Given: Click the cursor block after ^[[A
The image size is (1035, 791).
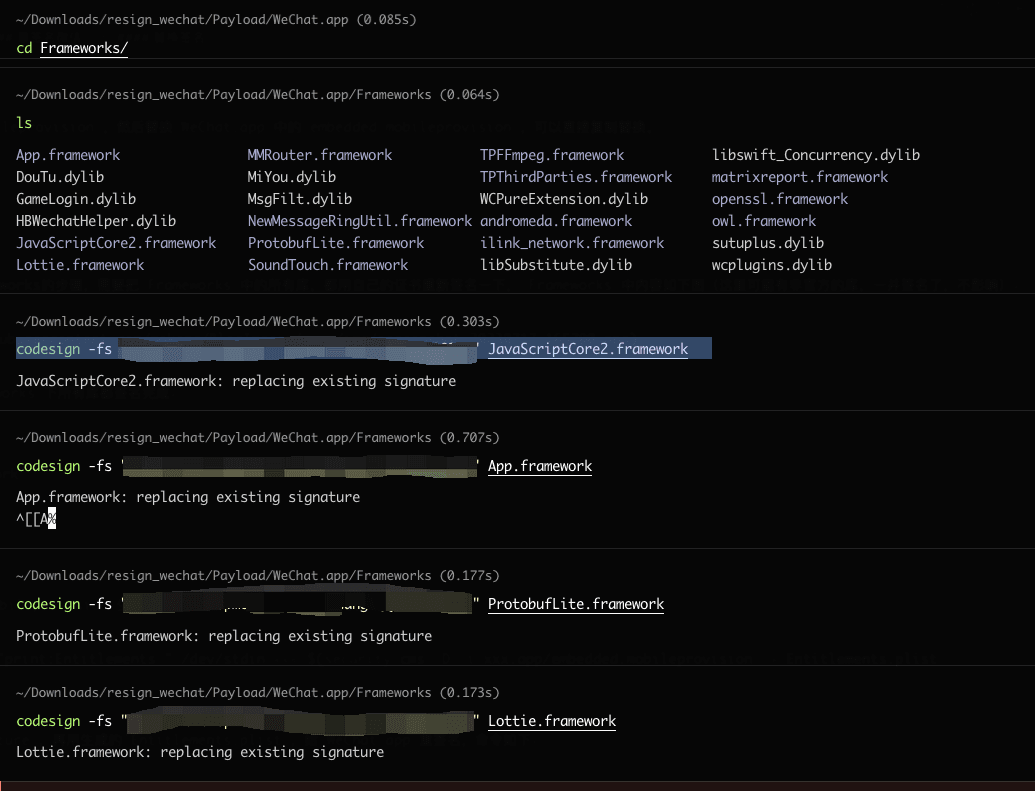Looking at the screenshot, I should coord(52,519).
